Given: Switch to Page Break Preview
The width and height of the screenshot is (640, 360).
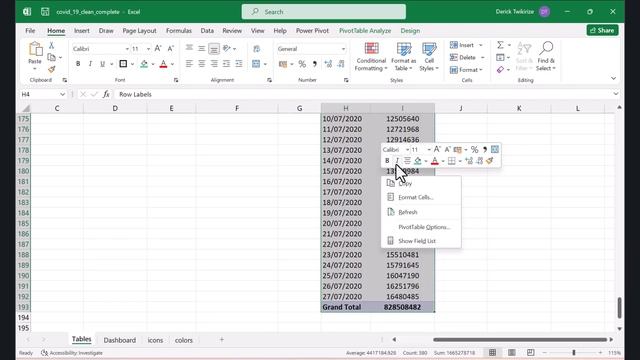Looking at the screenshot, I should (x=530, y=353).
